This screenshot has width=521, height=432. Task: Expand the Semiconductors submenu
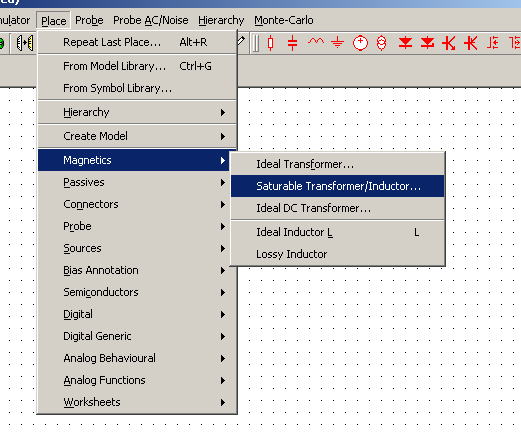point(133,292)
